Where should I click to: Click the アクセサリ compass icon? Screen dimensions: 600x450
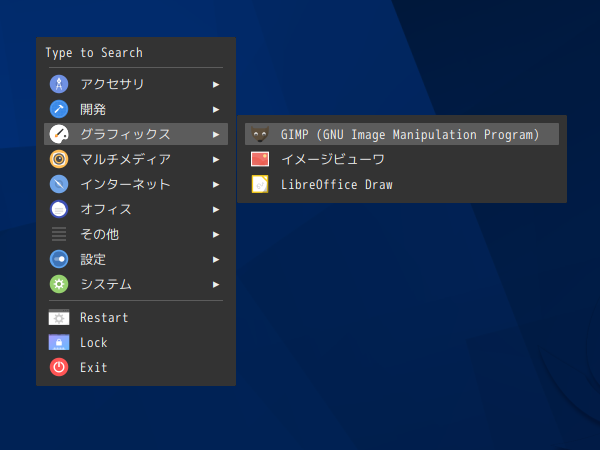click(x=59, y=84)
